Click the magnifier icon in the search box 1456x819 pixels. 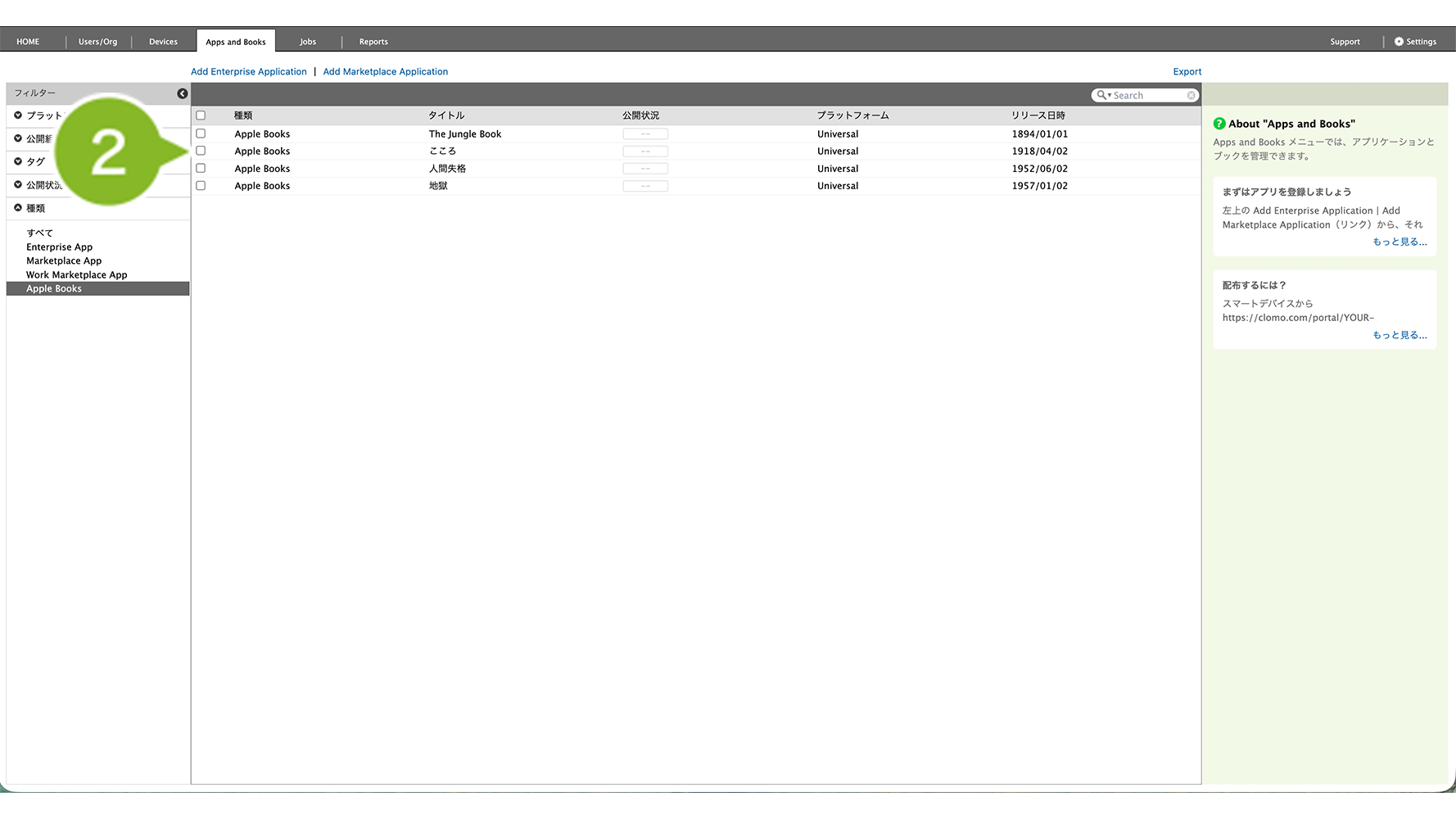(x=1102, y=96)
